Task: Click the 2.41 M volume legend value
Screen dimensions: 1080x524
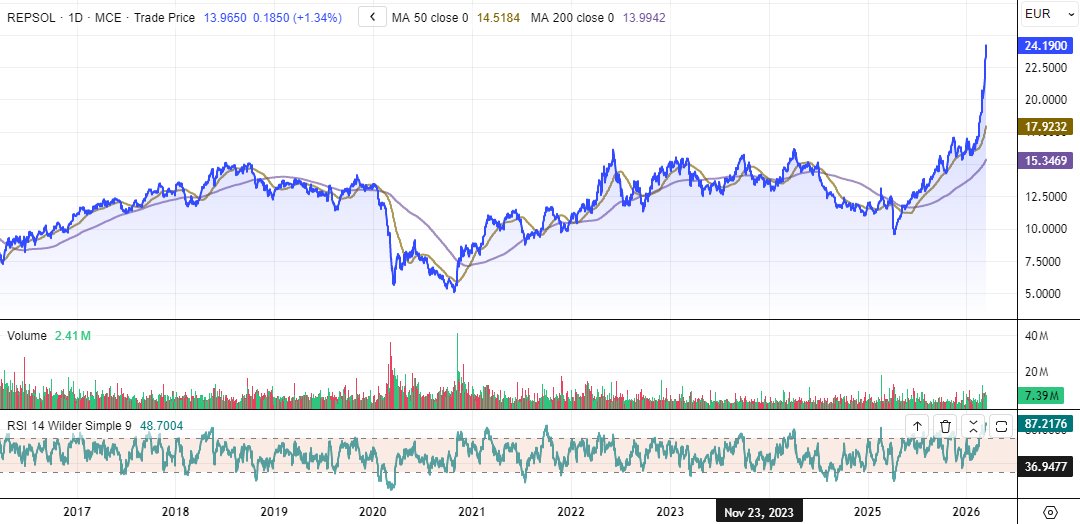Action: click(x=72, y=336)
